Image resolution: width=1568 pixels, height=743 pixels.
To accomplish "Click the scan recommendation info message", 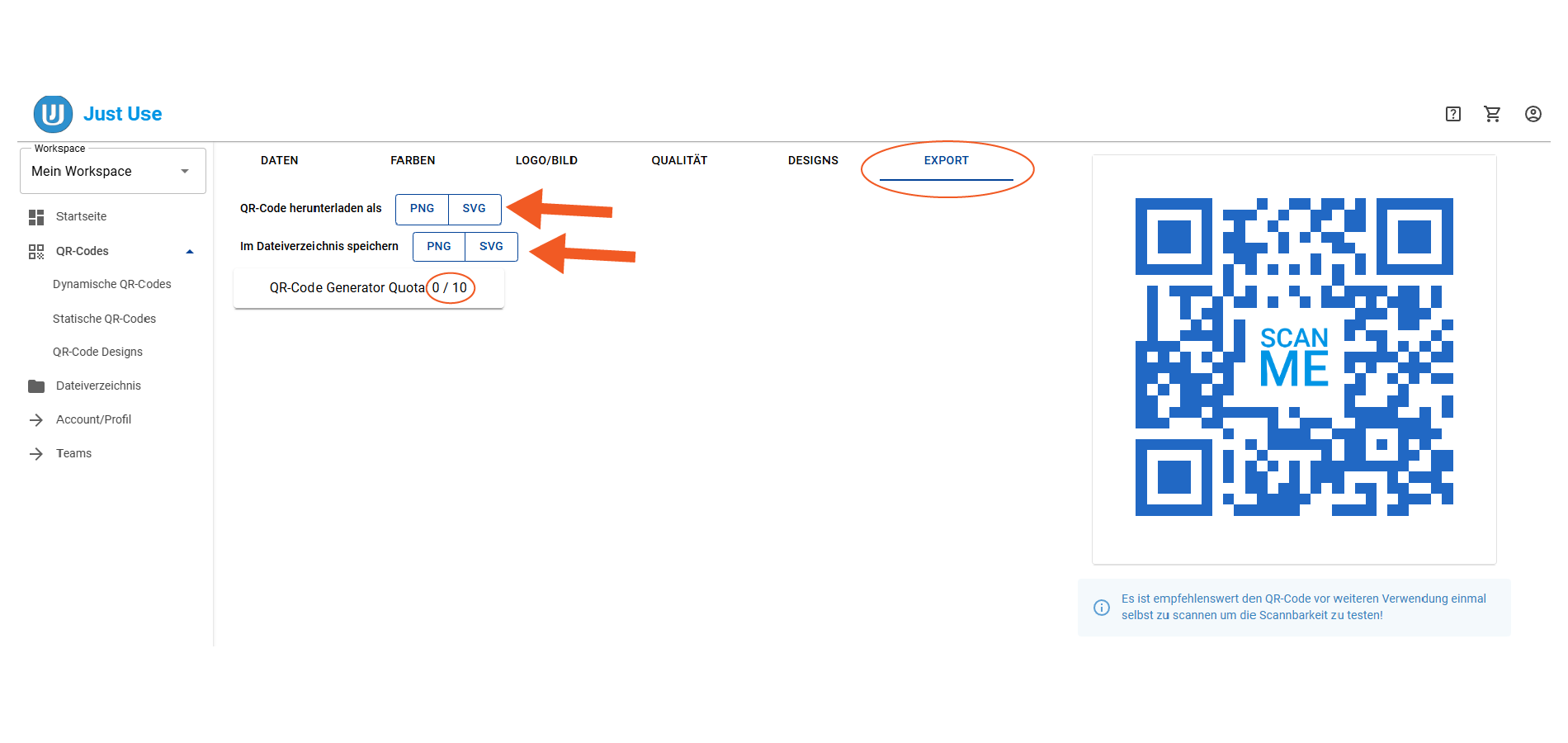I will [x=1294, y=608].
